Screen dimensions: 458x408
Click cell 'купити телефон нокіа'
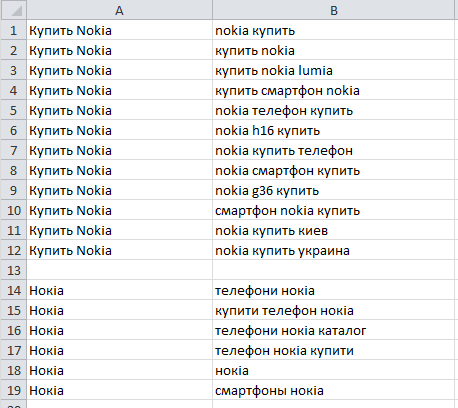click(x=333, y=310)
